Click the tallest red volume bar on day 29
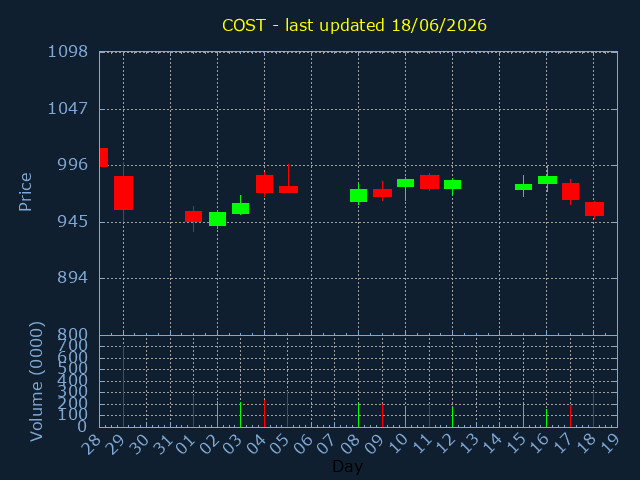This screenshot has height=480, width=640. tap(123, 387)
